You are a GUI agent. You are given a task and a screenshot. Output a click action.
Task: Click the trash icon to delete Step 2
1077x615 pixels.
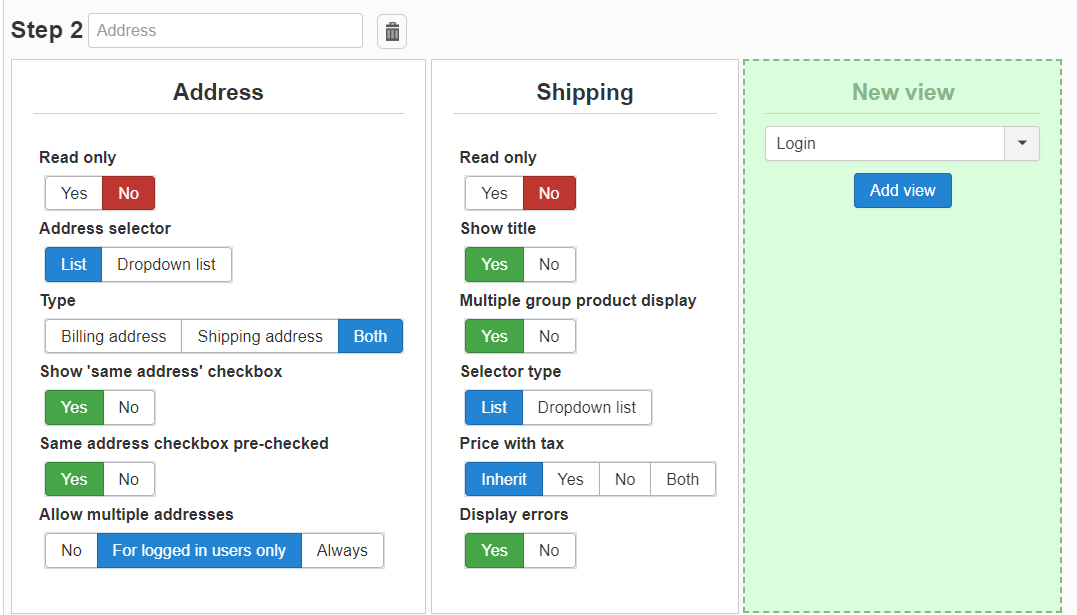[392, 32]
